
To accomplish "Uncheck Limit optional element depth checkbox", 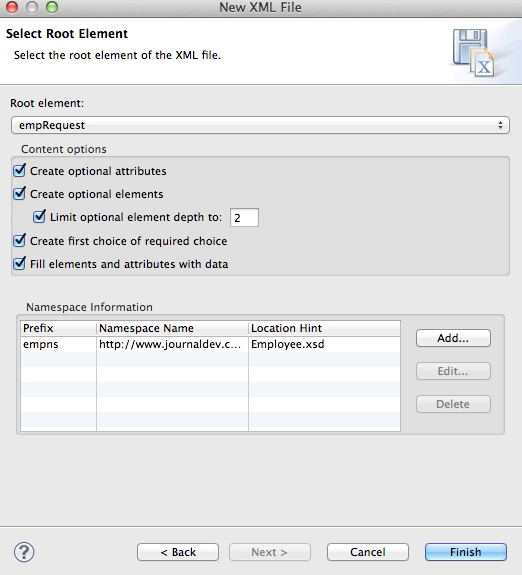I will pyautogui.click(x=39, y=217).
